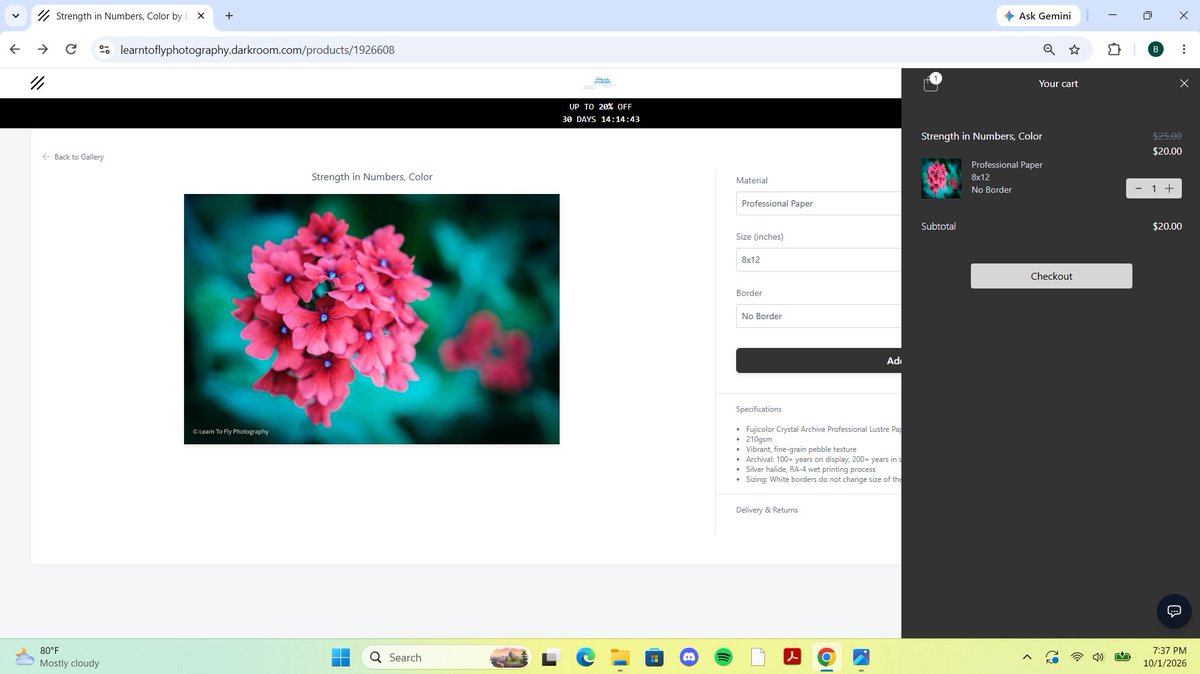The width and height of the screenshot is (1200, 674).
Task: Click the shopping bag cart icon
Action: tap(931, 83)
